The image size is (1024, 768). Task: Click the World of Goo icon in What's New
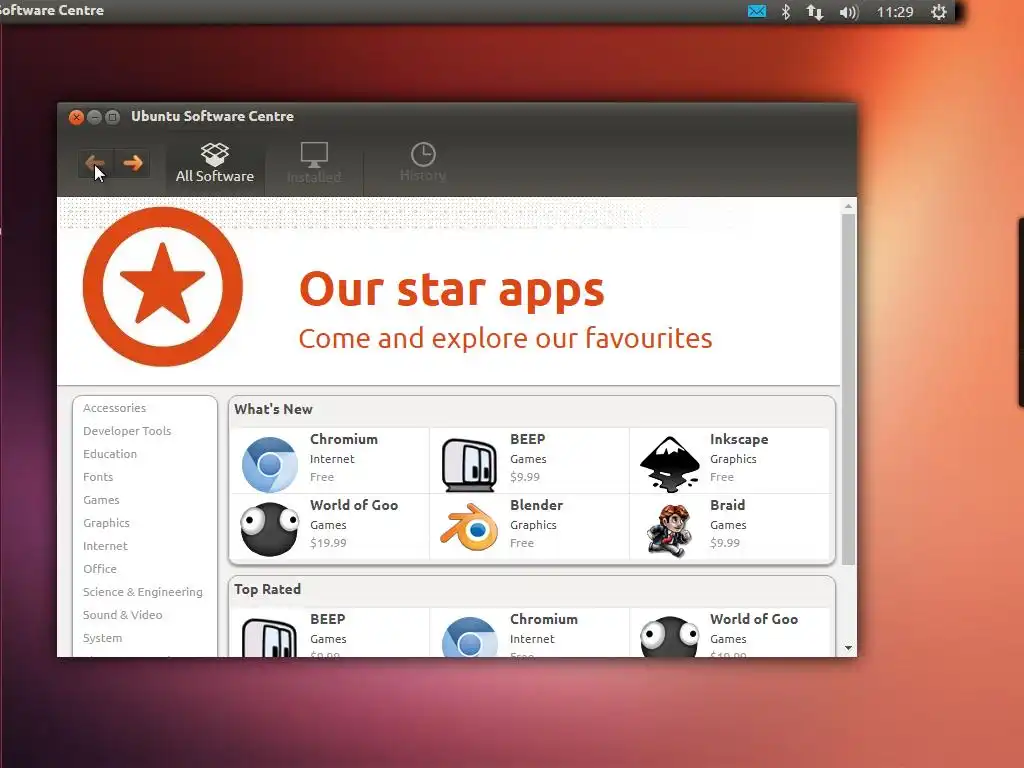point(270,529)
